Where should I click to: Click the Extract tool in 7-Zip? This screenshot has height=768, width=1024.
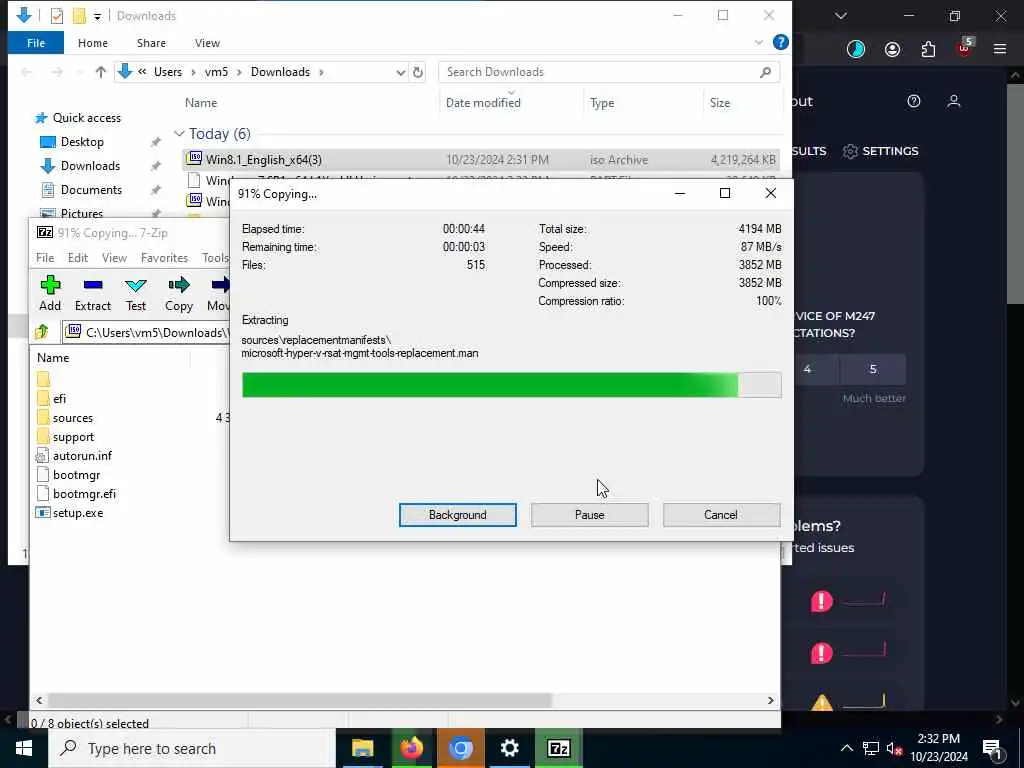(x=93, y=293)
